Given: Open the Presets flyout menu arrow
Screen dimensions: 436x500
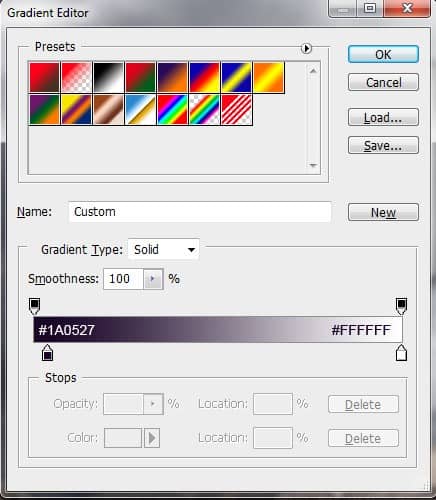Looking at the screenshot, I should pyautogui.click(x=306, y=49).
